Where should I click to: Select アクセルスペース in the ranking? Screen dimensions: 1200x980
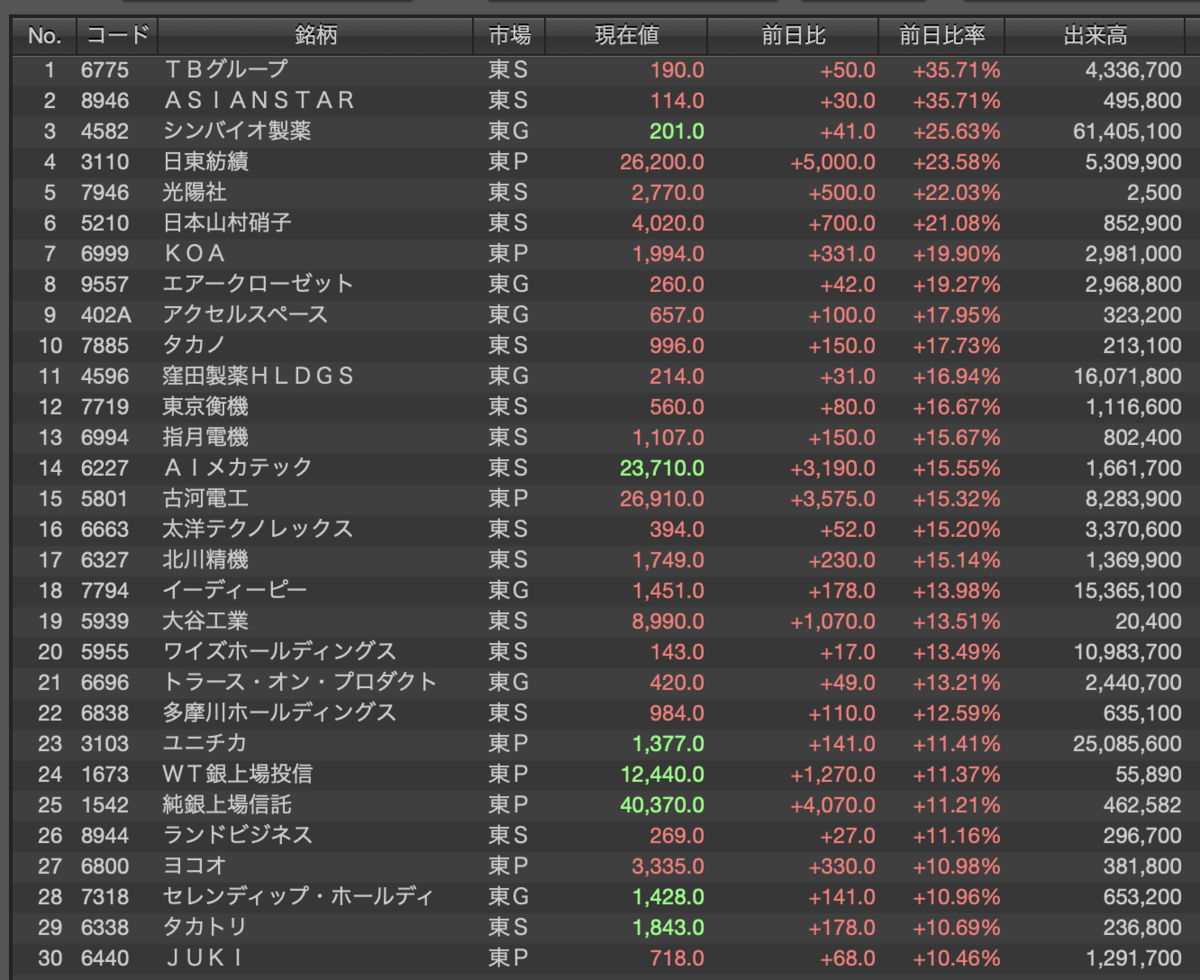pyautogui.click(x=245, y=315)
